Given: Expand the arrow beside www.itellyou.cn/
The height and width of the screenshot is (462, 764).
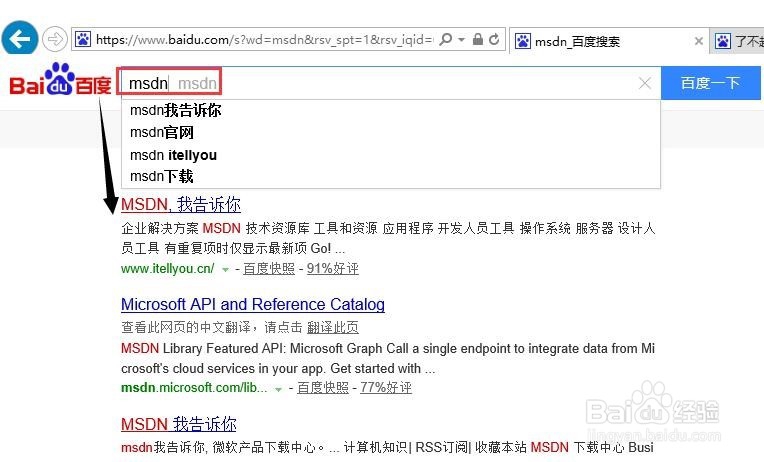Looking at the screenshot, I should (x=225, y=270).
